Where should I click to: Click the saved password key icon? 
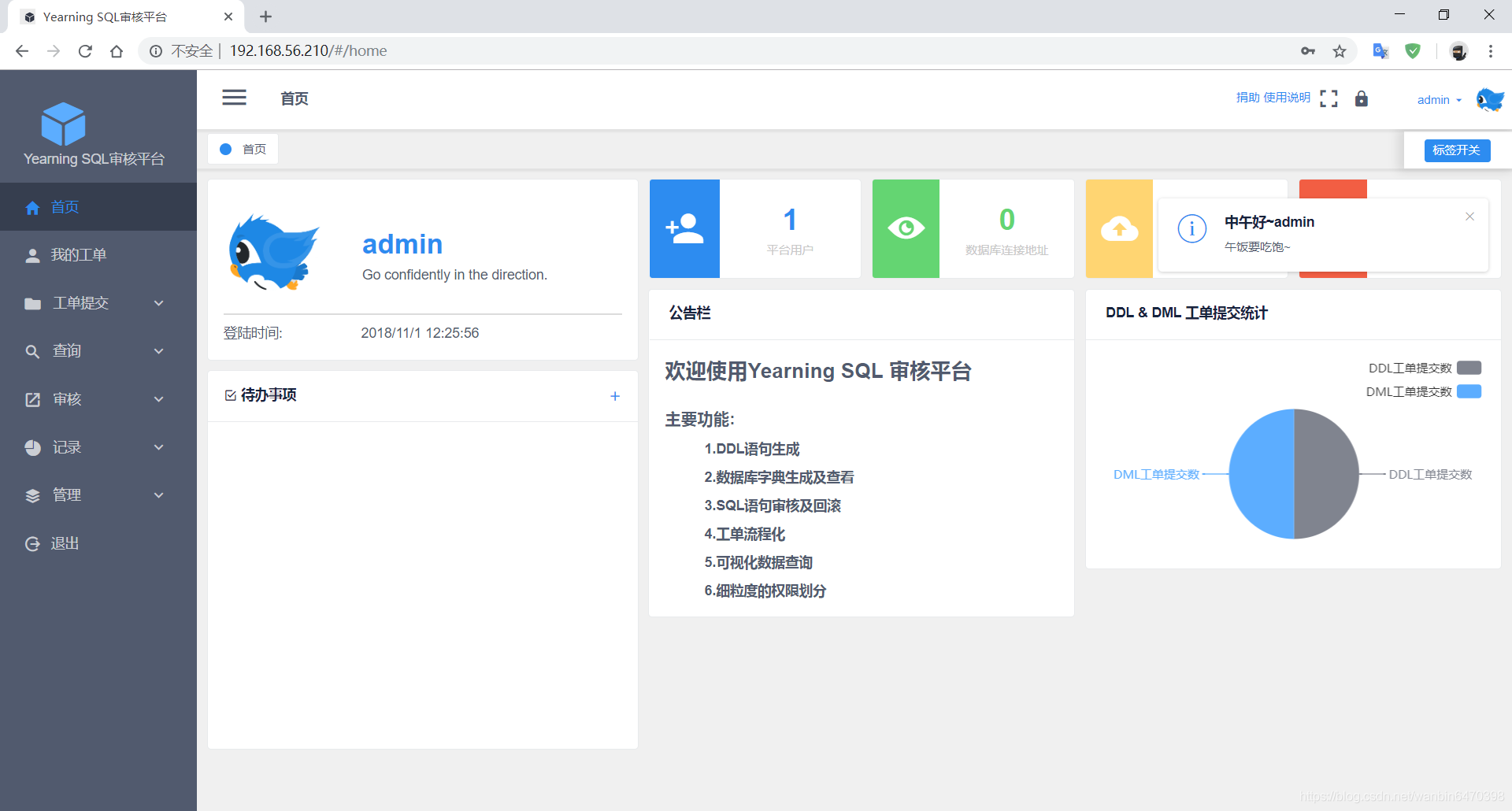click(x=1308, y=51)
